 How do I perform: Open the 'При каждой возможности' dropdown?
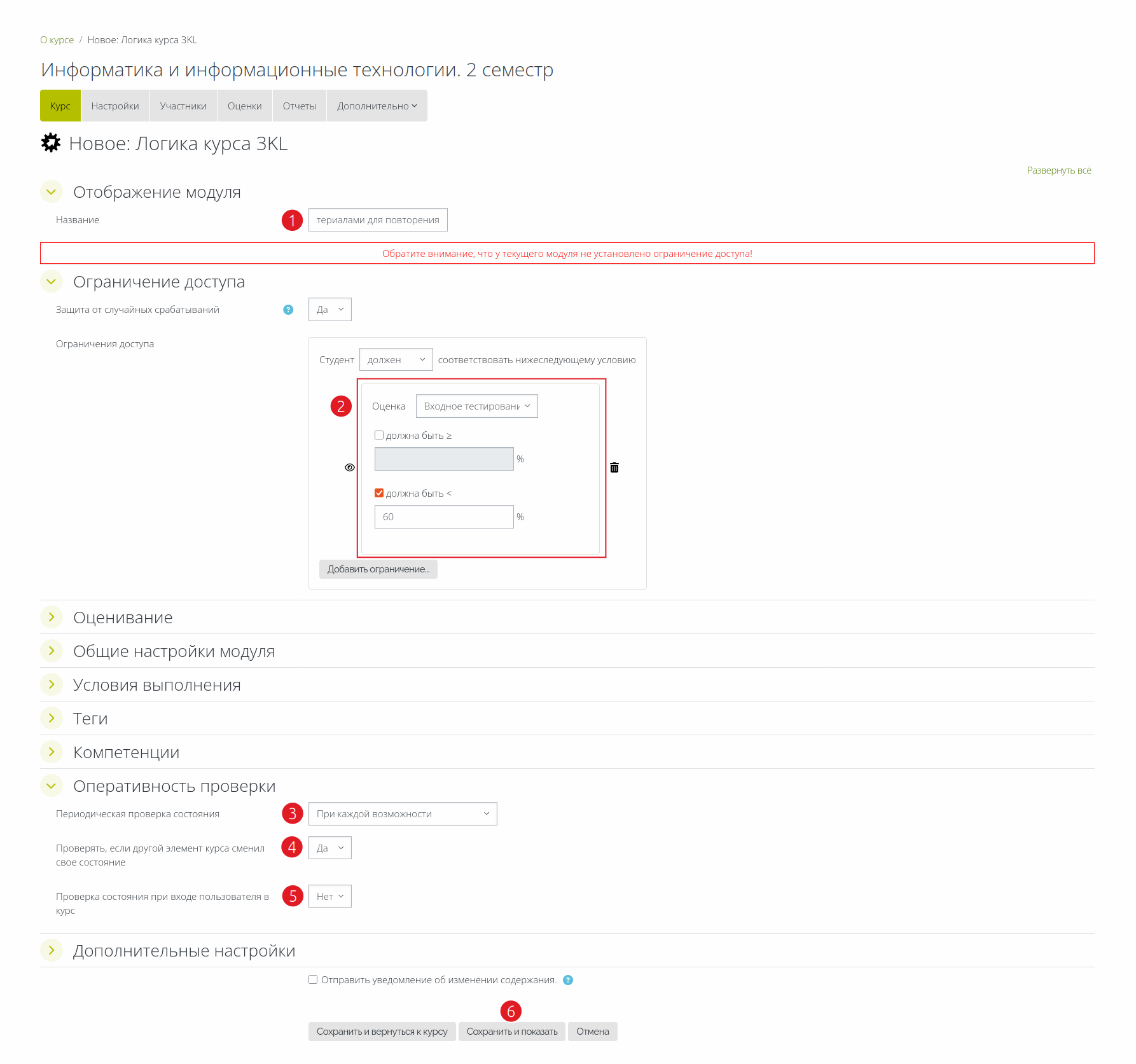[402, 814]
